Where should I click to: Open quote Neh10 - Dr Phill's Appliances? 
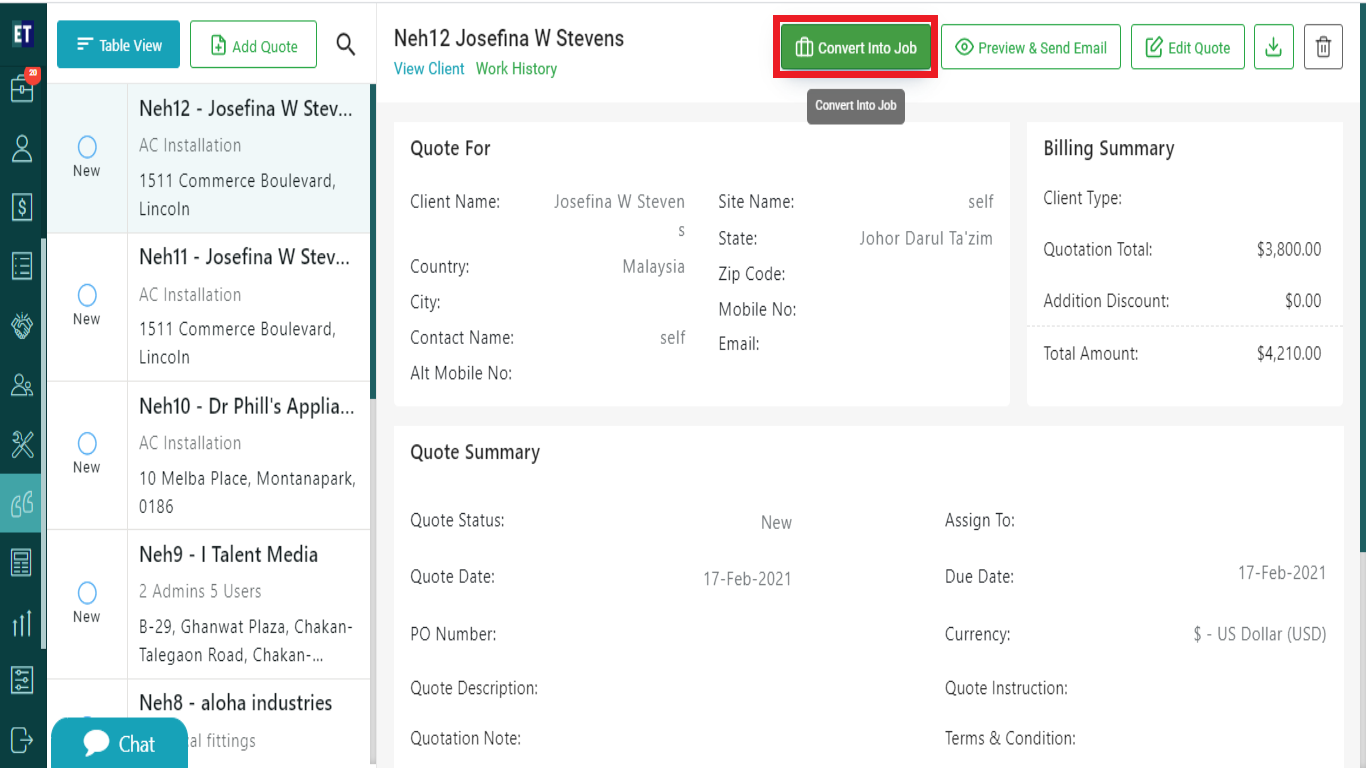pyautogui.click(x=247, y=406)
